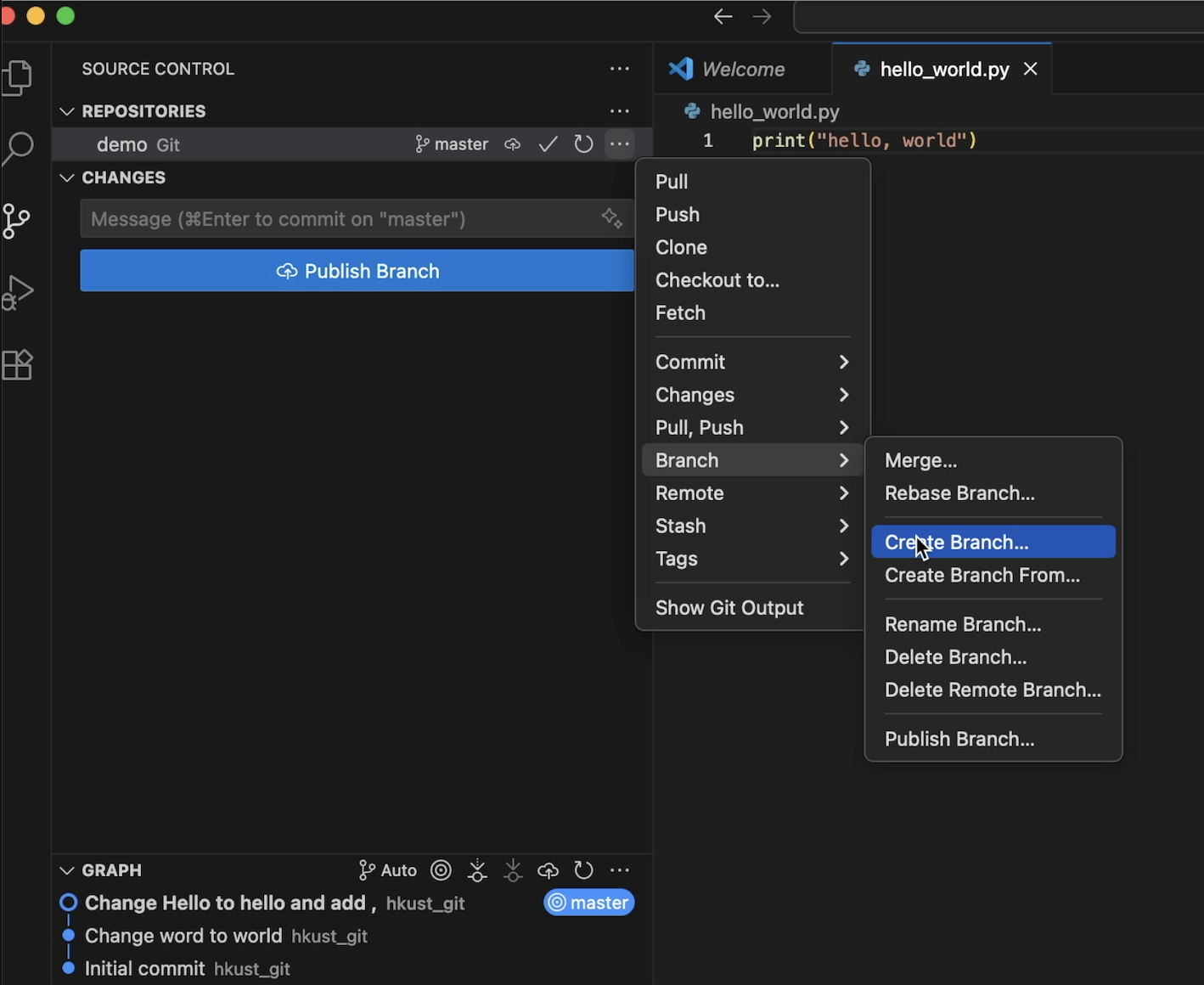Collapse the REPOSITORIES section
Image resolution: width=1204 pixels, height=985 pixels.
pyautogui.click(x=66, y=111)
